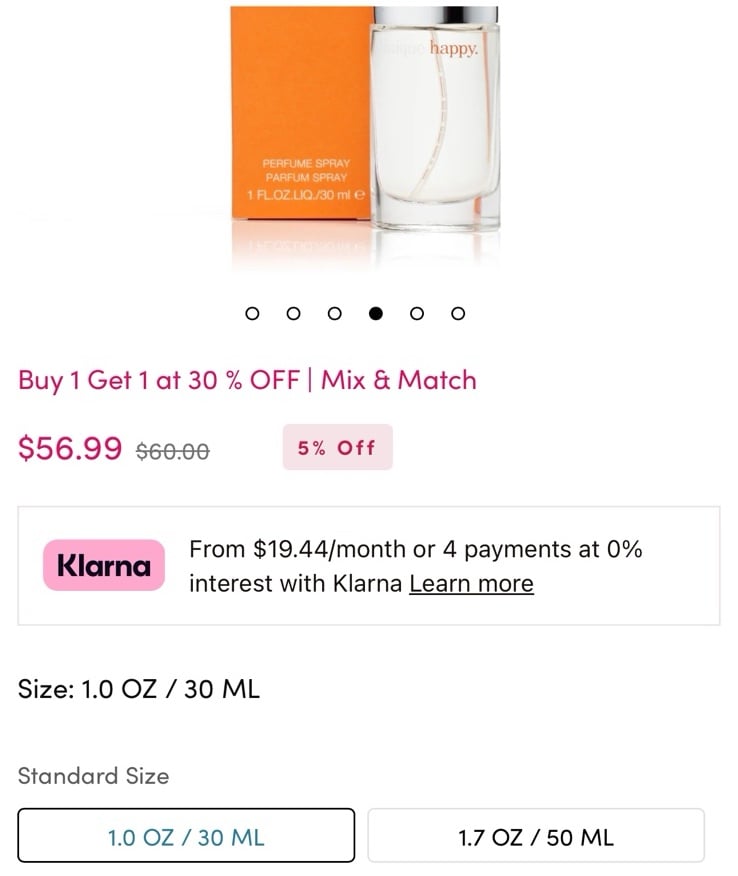Click the crossed-out $60.00 original price
The height and width of the screenshot is (876, 738).
pyautogui.click(x=173, y=451)
